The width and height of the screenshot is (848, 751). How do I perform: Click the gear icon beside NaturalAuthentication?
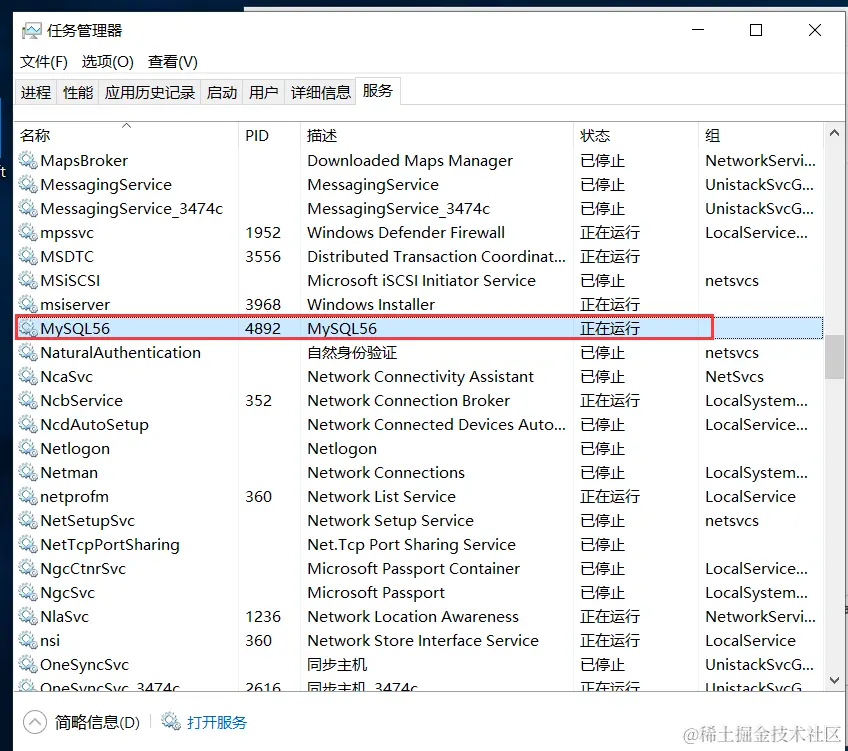point(28,352)
